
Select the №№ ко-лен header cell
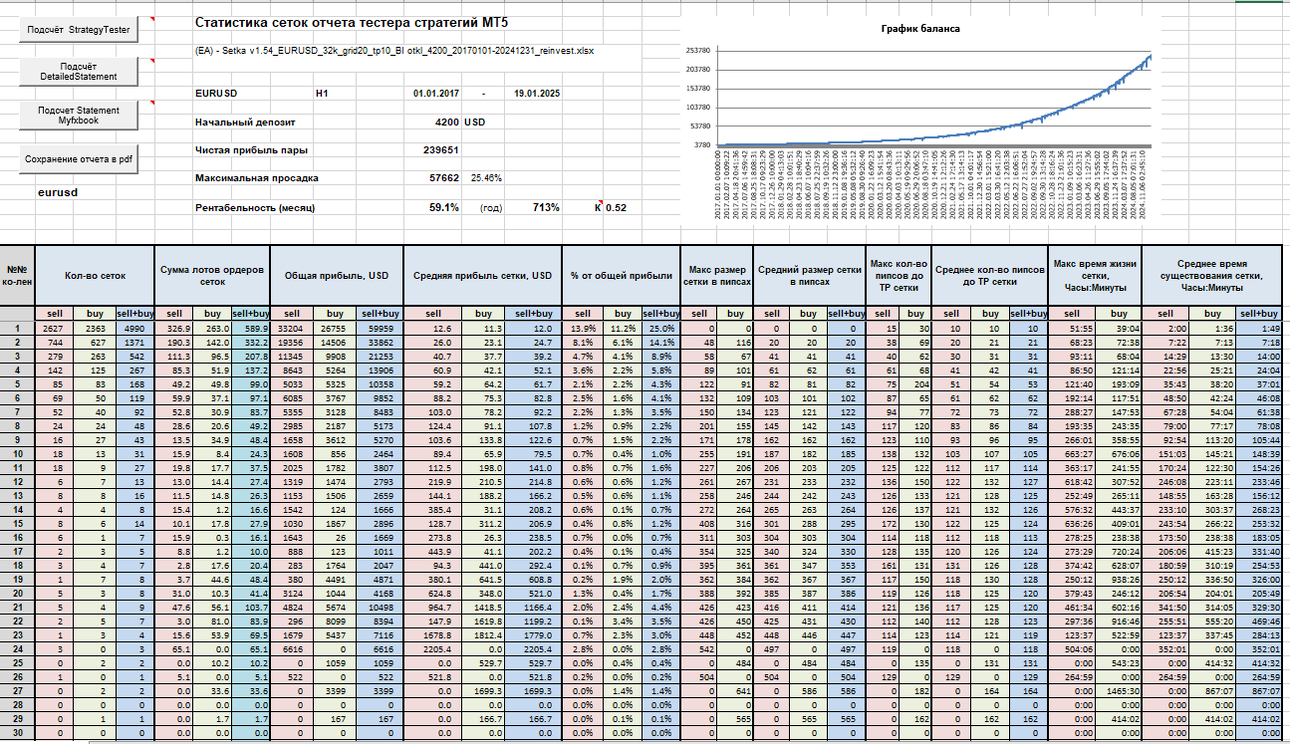[x=17, y=275]
